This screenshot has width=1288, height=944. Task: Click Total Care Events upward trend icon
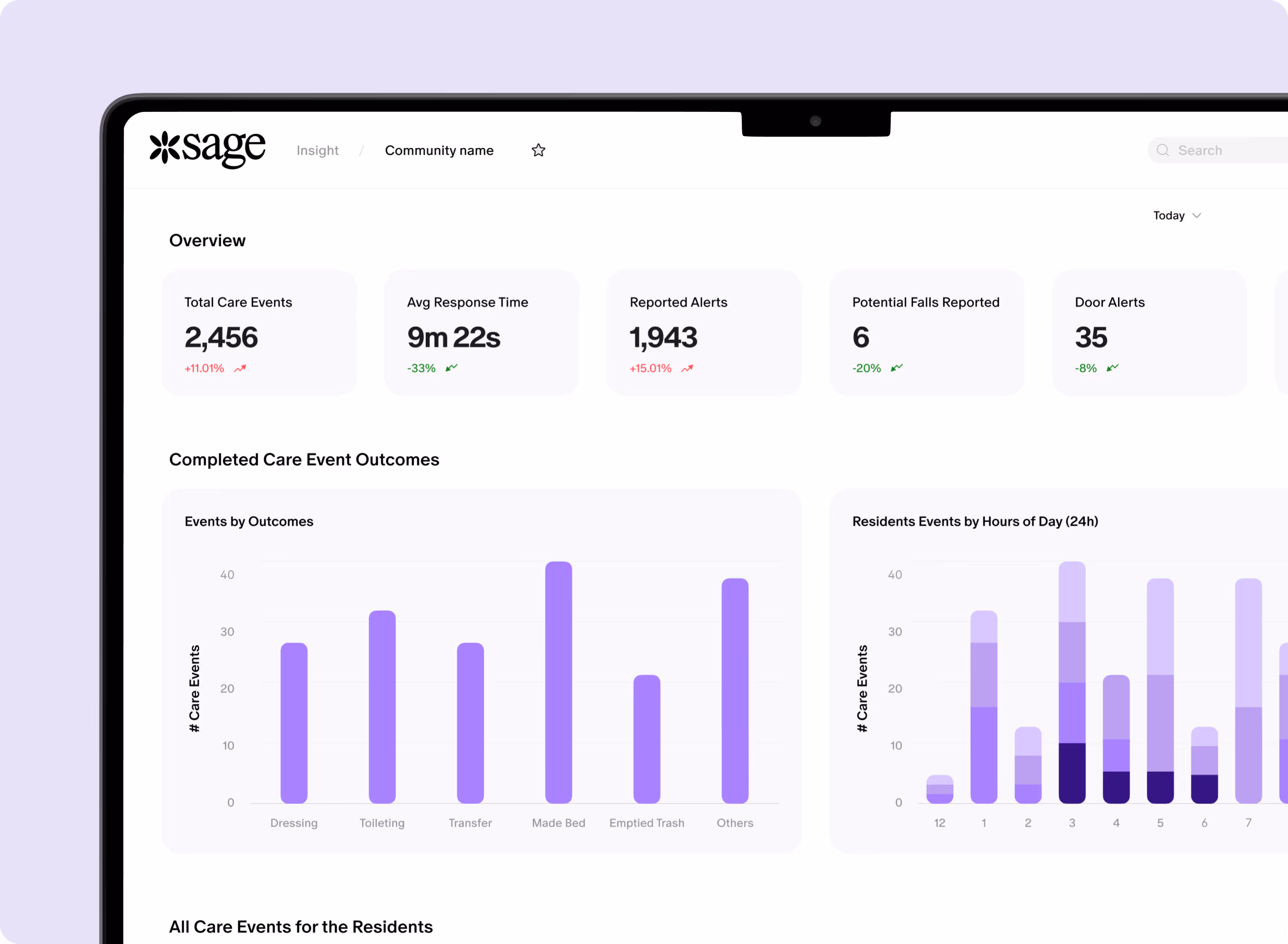click(x=240, y=369)
